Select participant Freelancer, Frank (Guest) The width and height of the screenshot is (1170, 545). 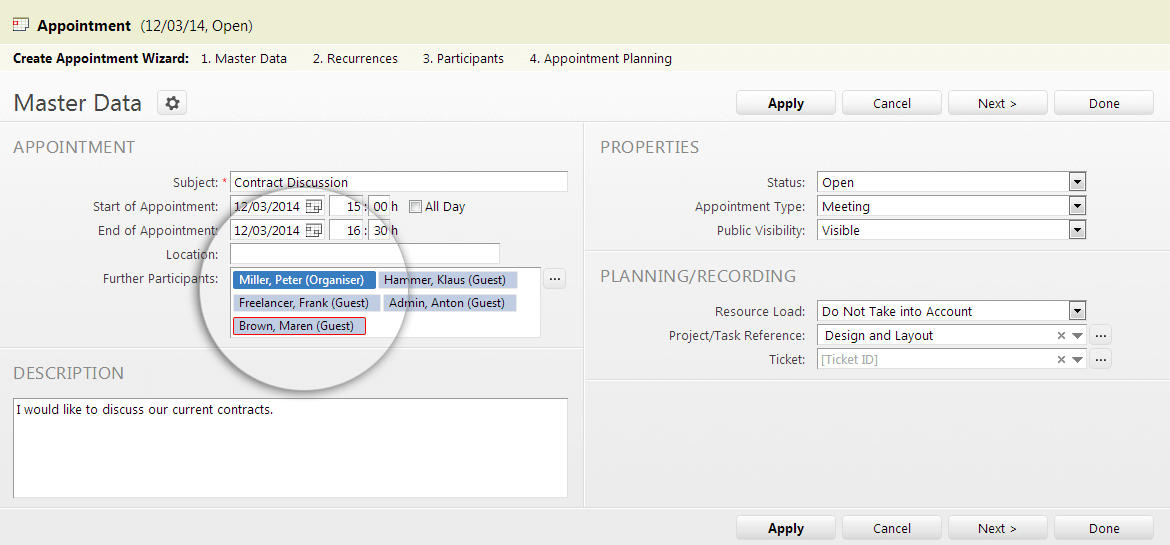coord(306,303)
